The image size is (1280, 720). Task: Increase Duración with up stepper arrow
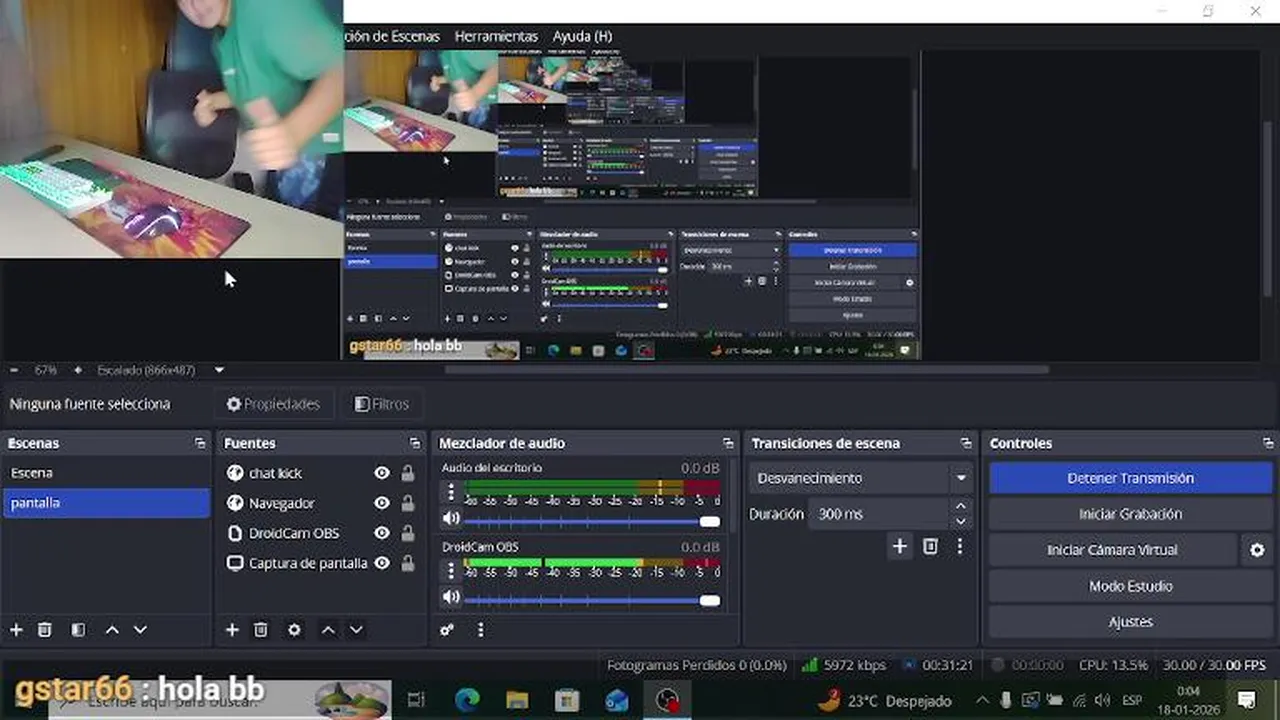point(961,507)
